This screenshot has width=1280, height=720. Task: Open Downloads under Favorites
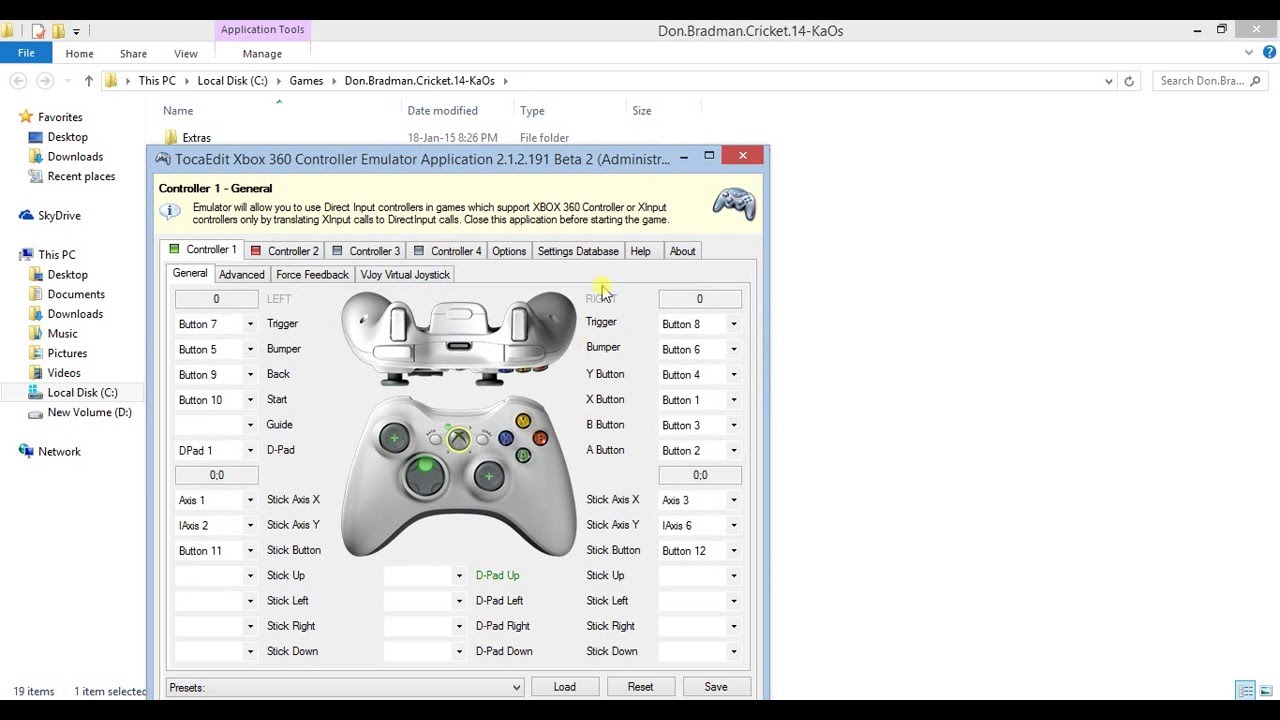coord(75,156)
